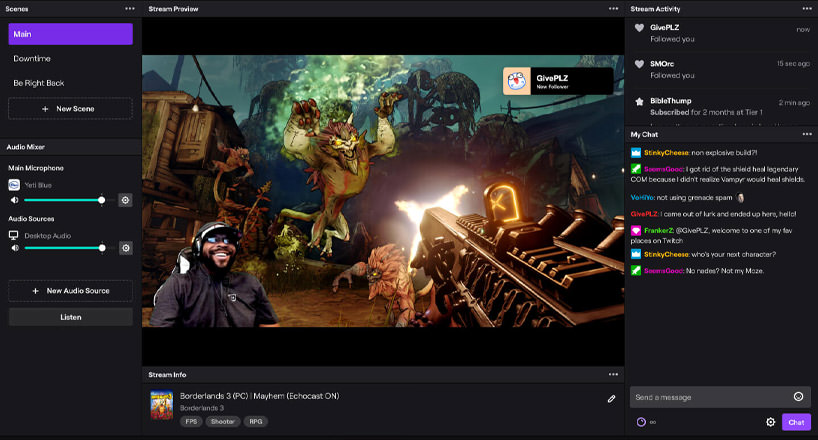Click the SMOrc follow heart icon

coord(639,64)
